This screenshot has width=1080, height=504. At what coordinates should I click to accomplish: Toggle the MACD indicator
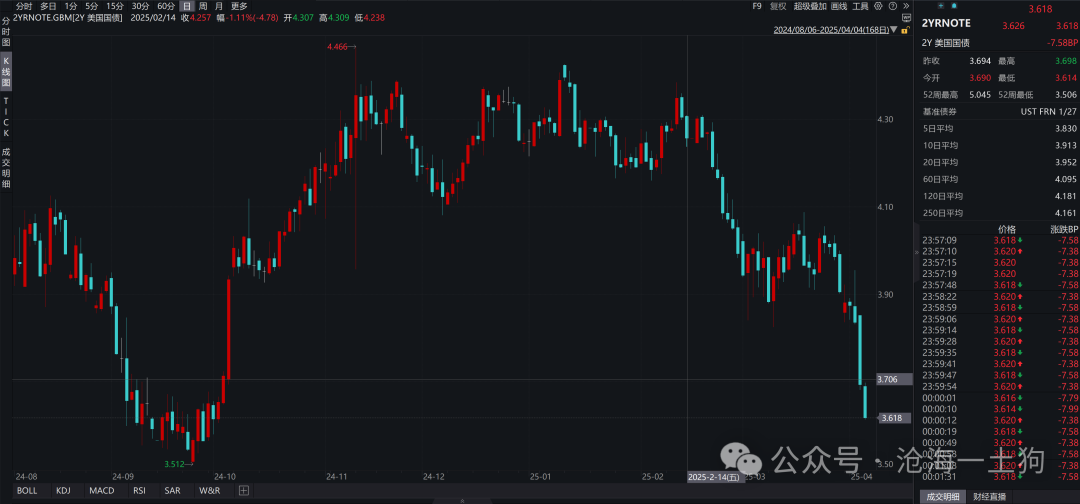101,490
